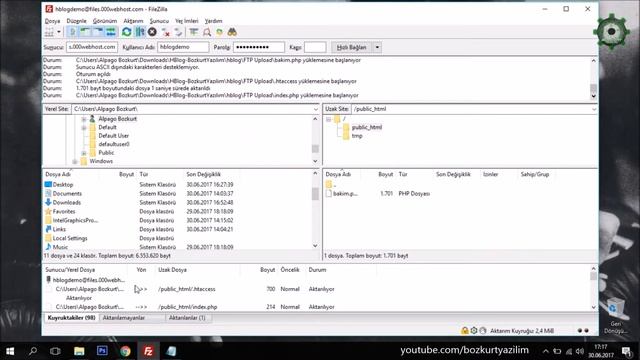
Task: Toggle message log display
Action: click(72, 32)
